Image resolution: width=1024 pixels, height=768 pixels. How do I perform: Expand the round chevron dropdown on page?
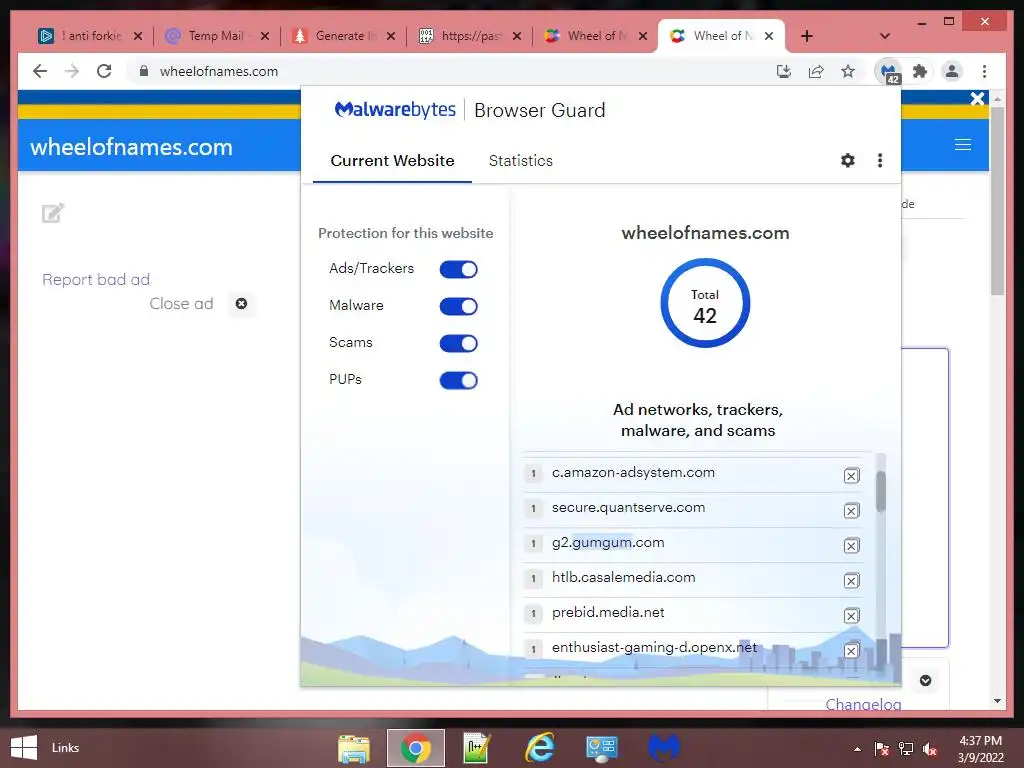925,680
